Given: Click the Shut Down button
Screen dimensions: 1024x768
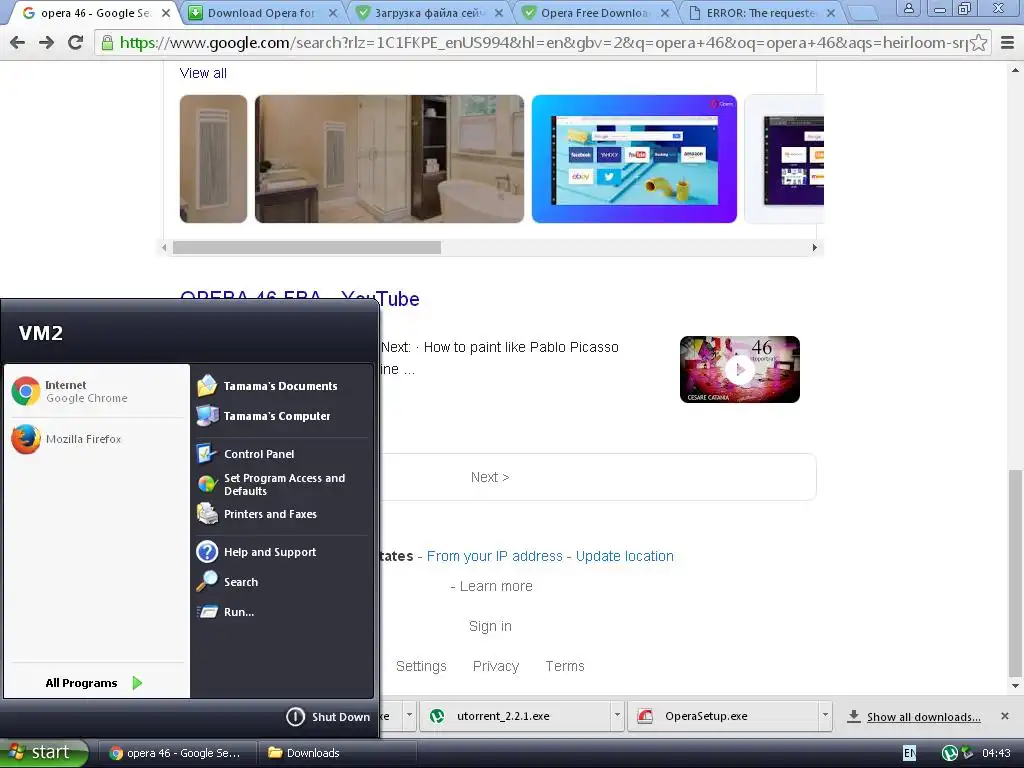Looking at the screenshot, I should point(328,717).
